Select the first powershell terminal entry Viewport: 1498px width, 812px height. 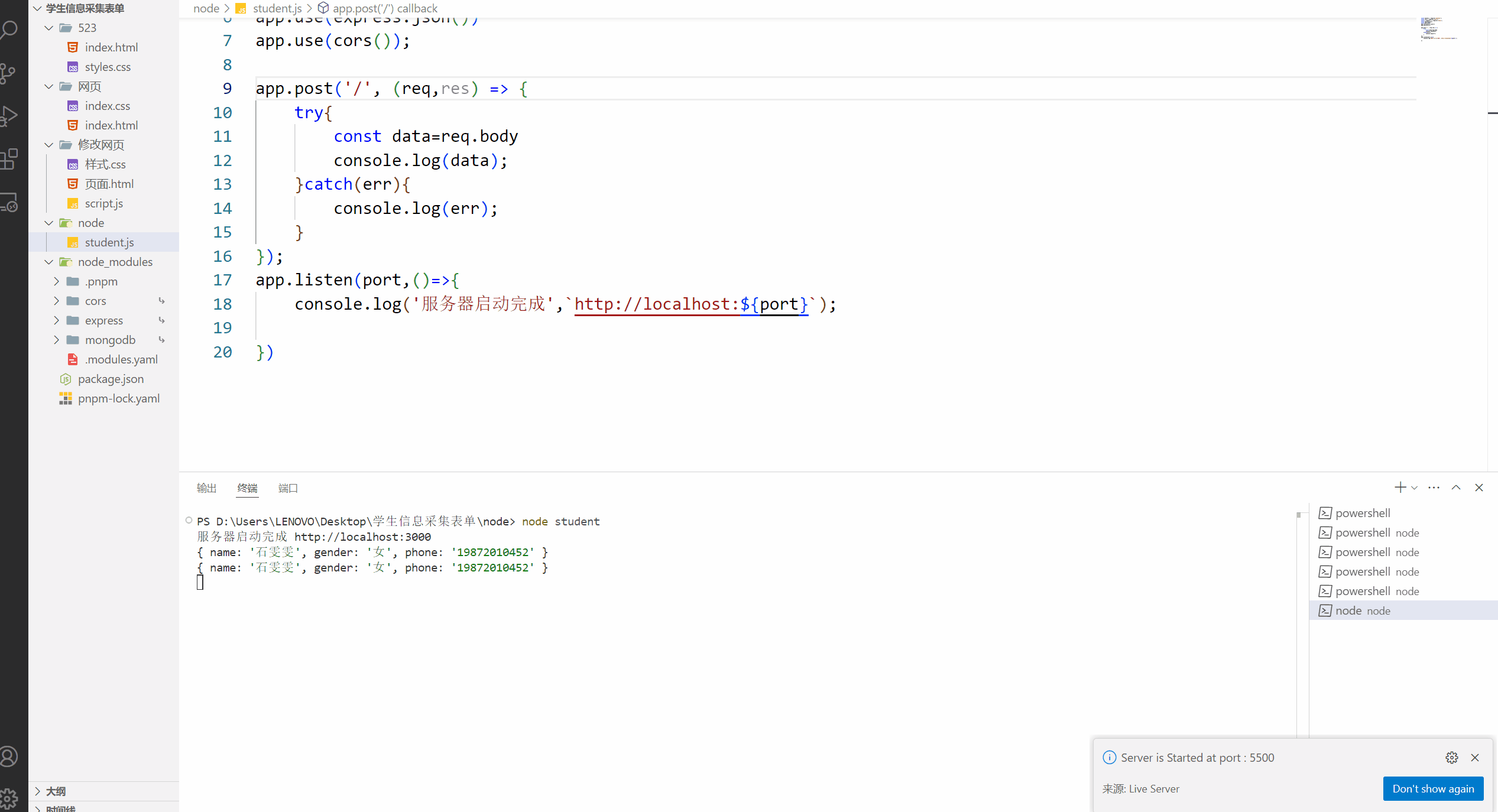click(x=1362, y=513)
